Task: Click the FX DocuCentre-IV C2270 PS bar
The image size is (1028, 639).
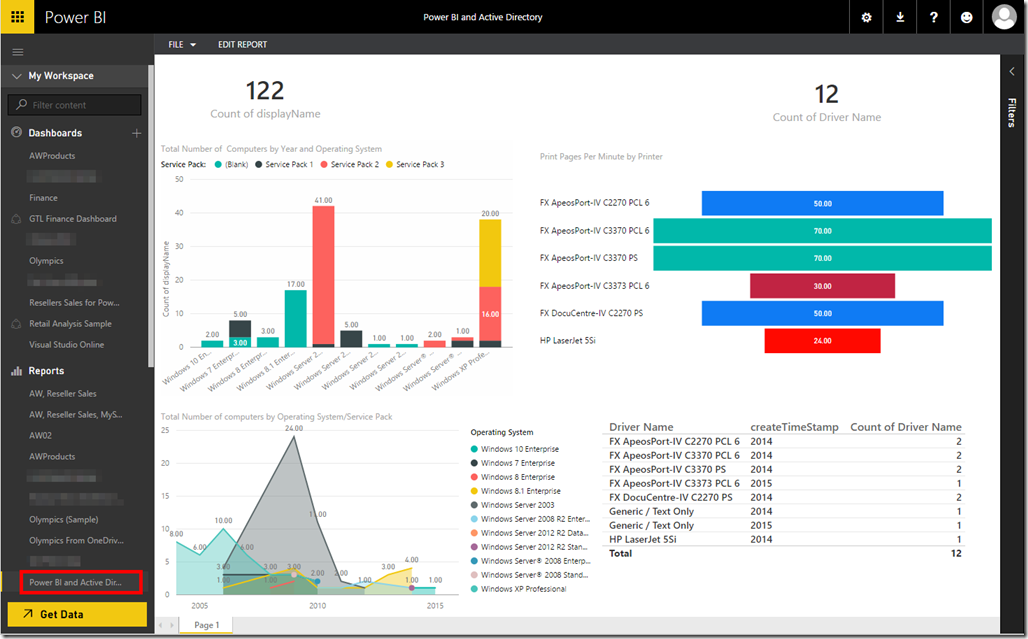Action: (822, 313)
